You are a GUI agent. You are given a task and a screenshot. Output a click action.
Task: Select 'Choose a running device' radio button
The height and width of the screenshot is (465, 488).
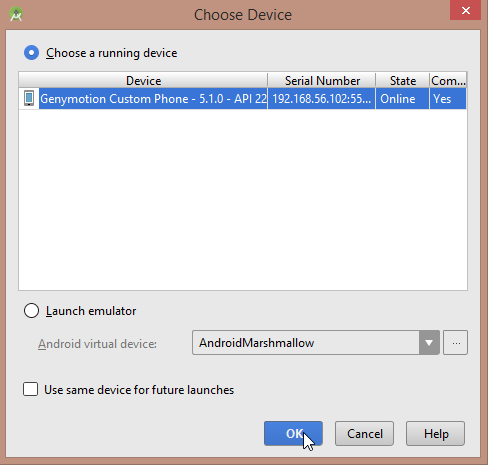[32, 53]
